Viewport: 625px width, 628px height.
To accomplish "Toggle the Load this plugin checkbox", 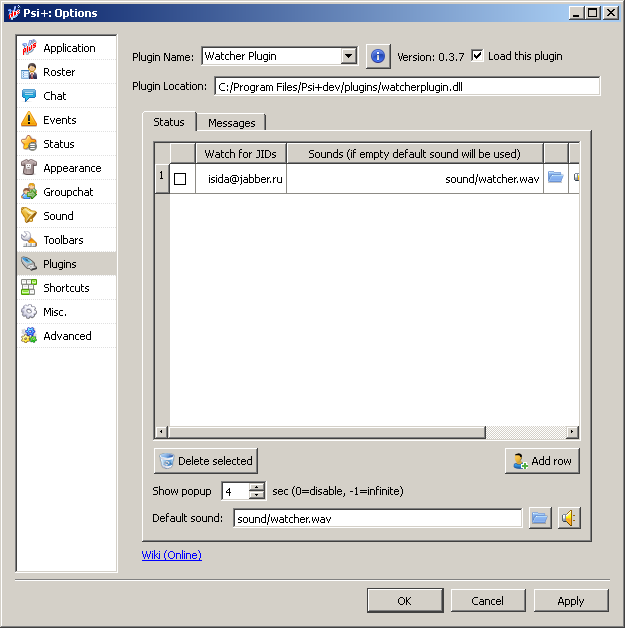I will (477, 56).
